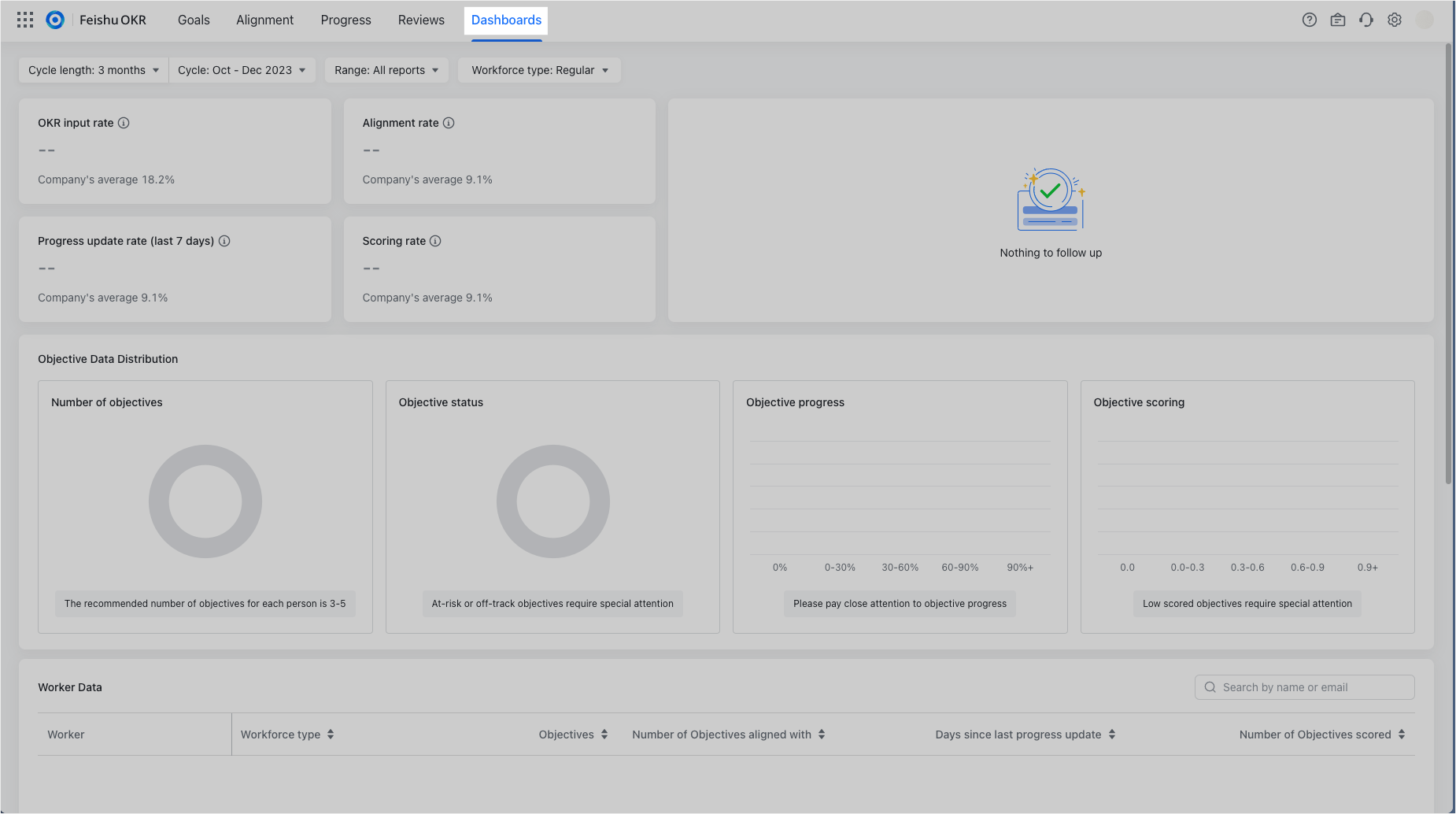Select the Dashboards tab
1456x814 pixels.
[x=506, y=20]
